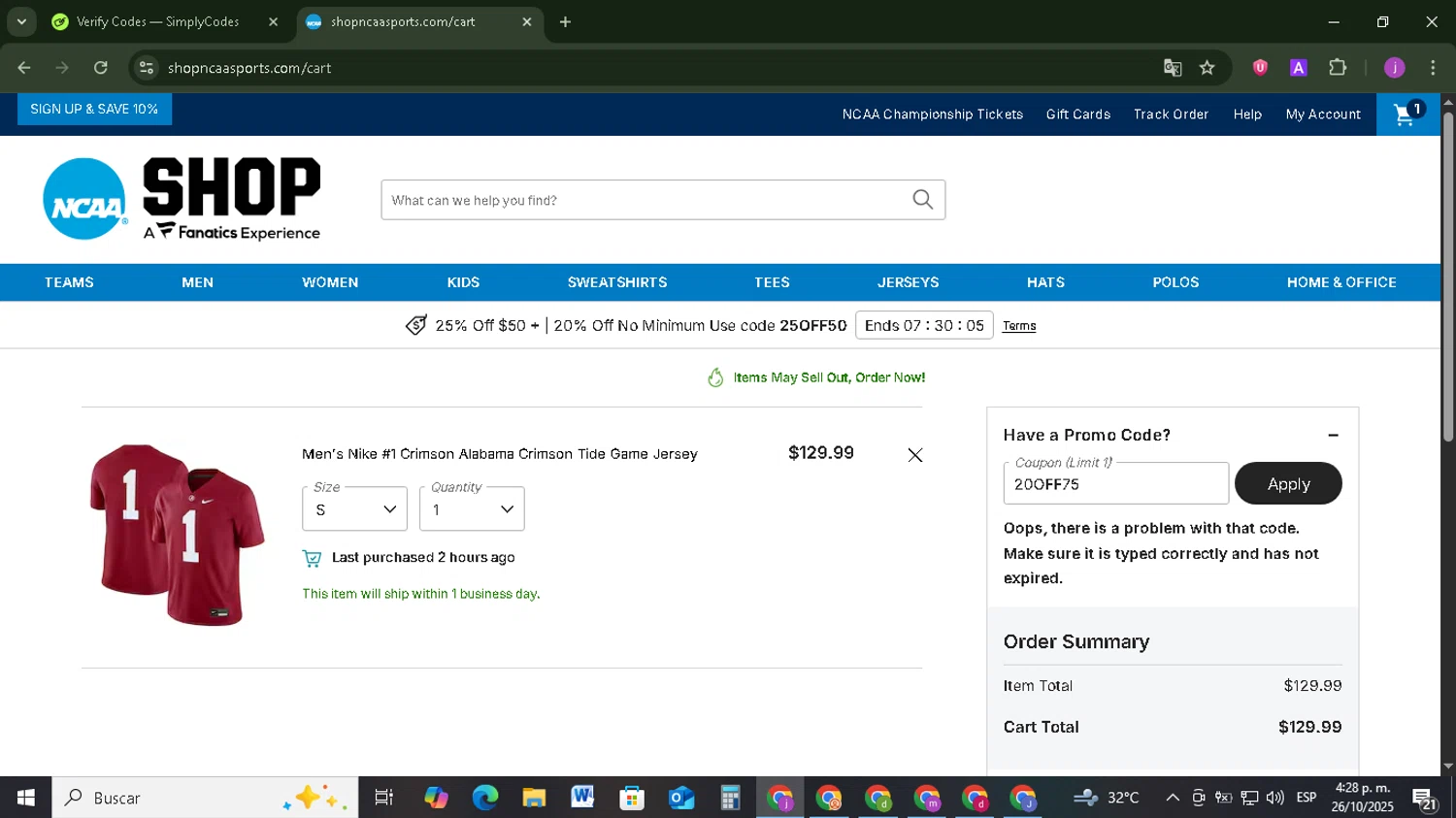Open the shopping cart icon
Screen dimensions: 1456x818
coord(1407,115)
